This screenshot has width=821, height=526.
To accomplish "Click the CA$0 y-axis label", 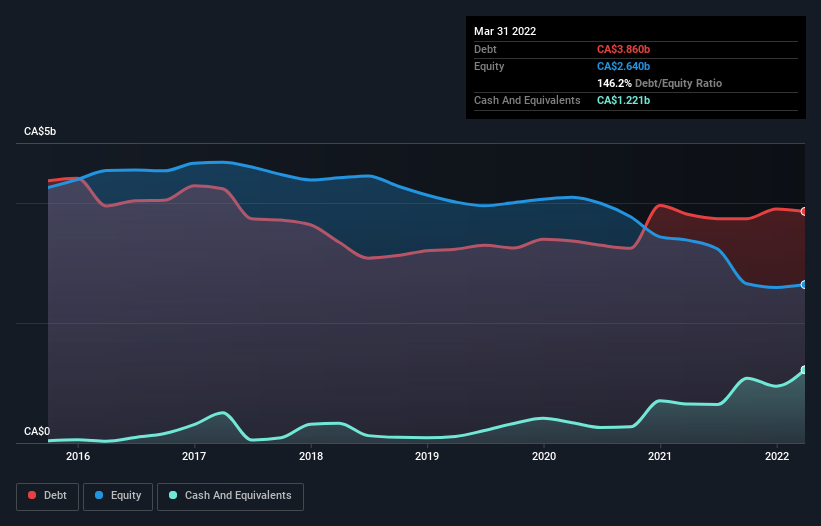I will pyautogui.click(x=37, y=431).
